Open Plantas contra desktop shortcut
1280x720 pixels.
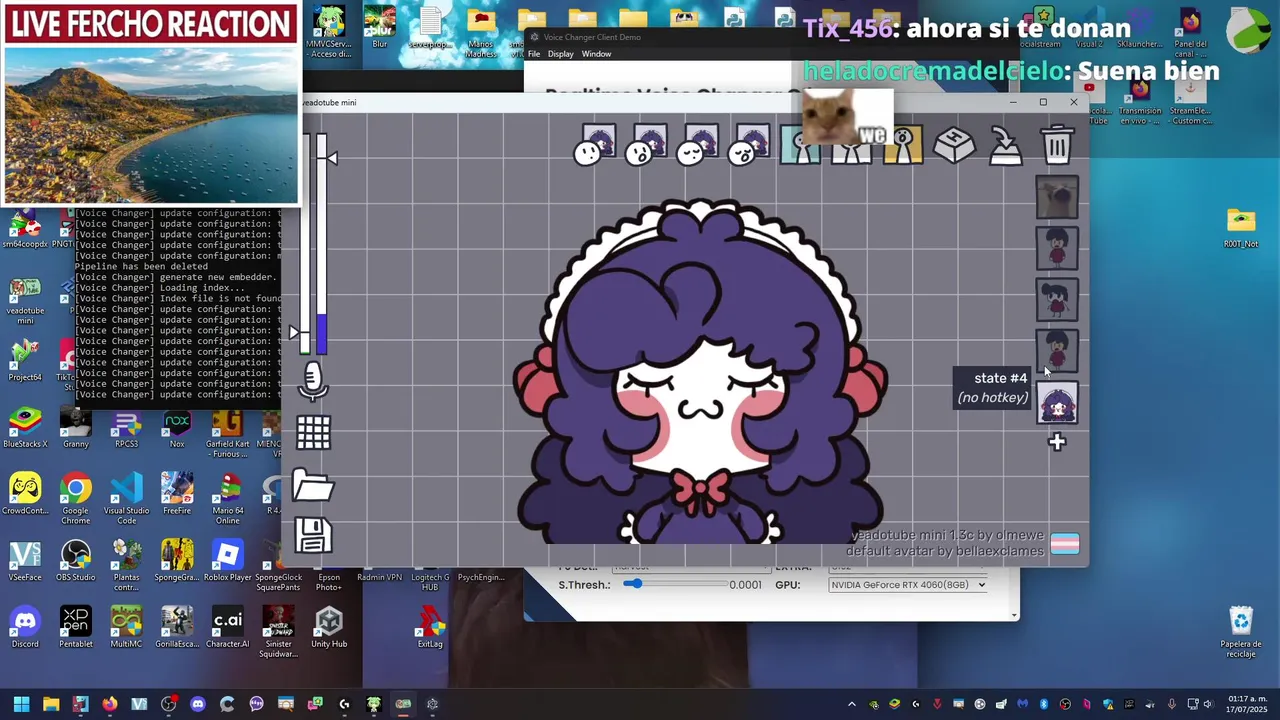[126, 564]
